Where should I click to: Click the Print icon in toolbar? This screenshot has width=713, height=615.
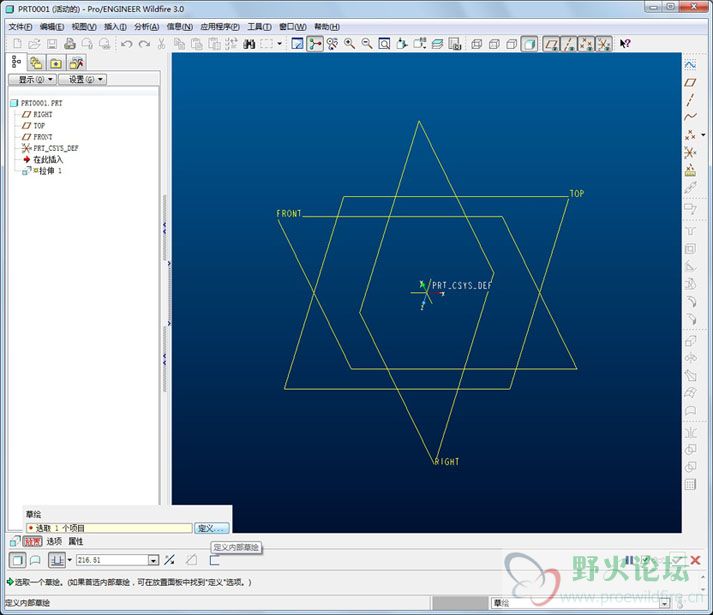tap(69, 44)
